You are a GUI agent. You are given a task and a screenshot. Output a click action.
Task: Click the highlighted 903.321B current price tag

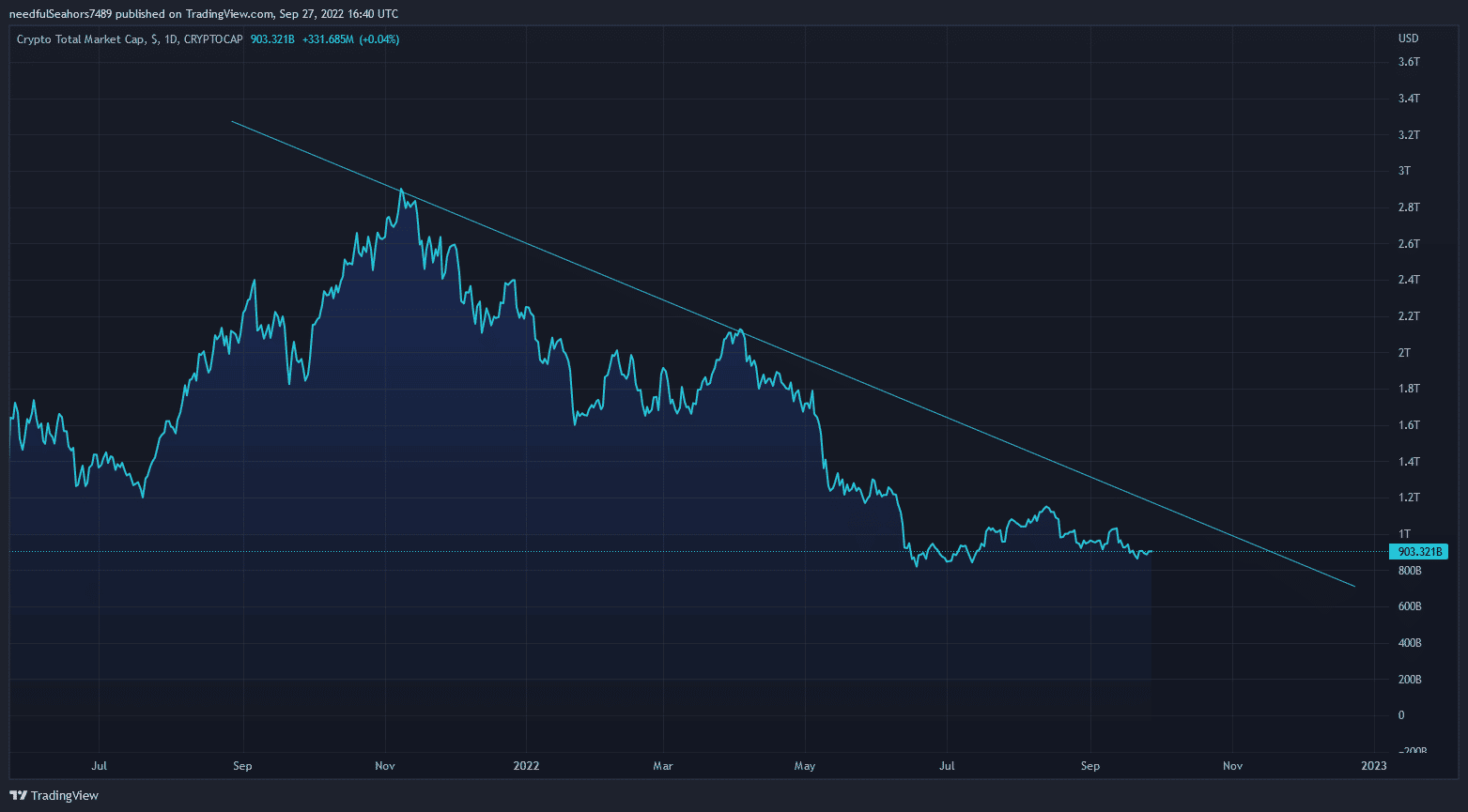[1420, 552]
